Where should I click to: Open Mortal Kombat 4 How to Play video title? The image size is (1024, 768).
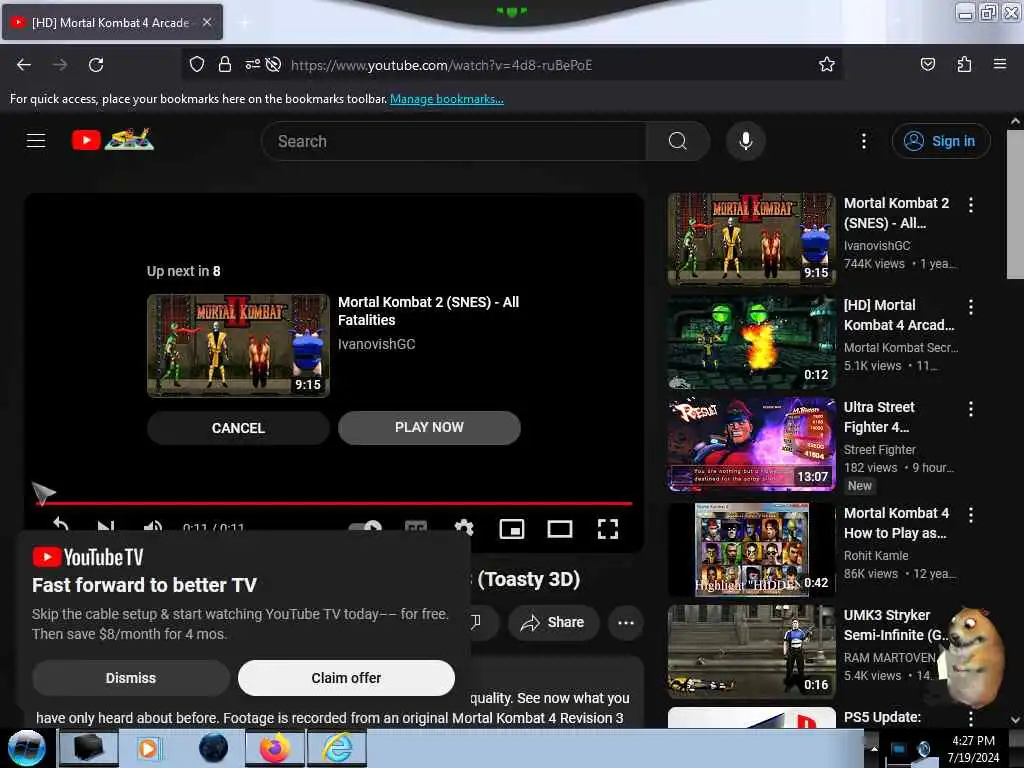click(x=896, y=523)
